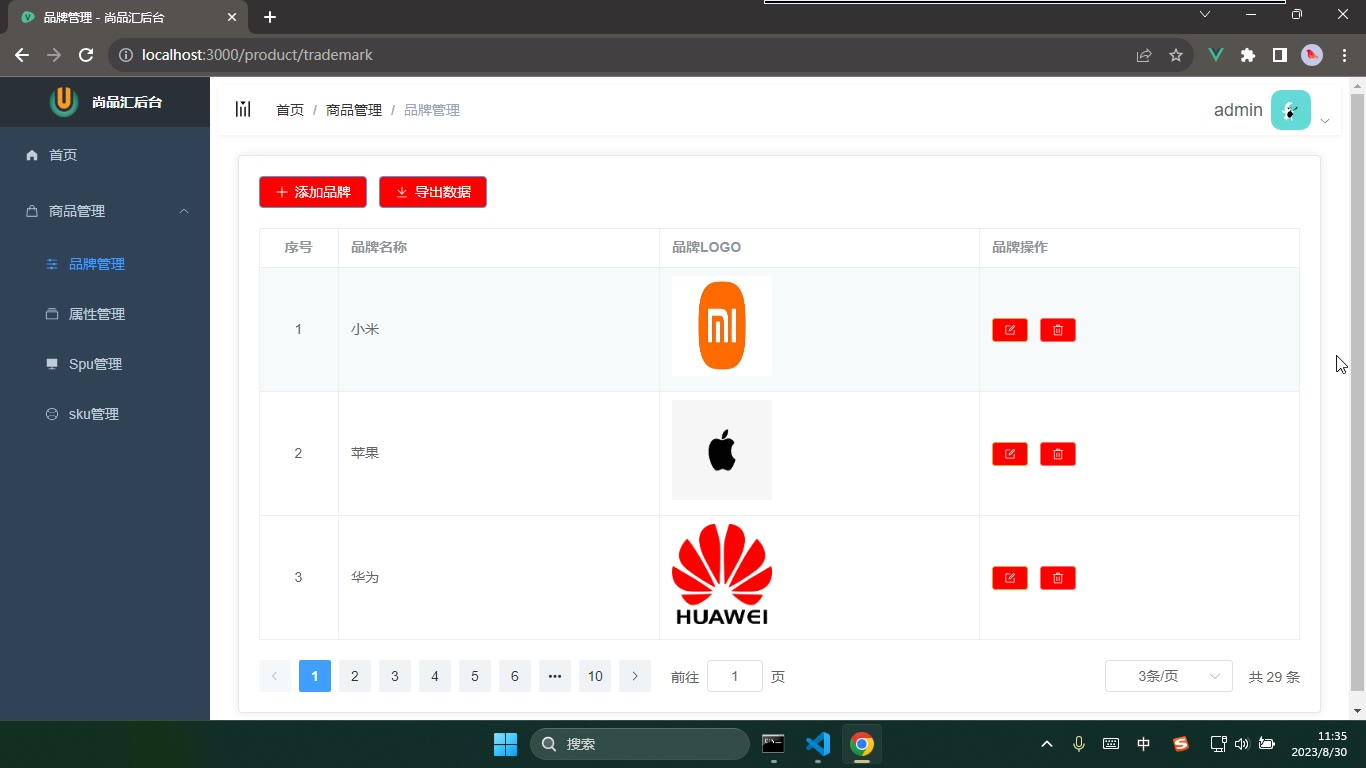Viewport: 1366px width, 768px height.
Task: Edit the 小米 brand row
Action: tap(1009, 330)
